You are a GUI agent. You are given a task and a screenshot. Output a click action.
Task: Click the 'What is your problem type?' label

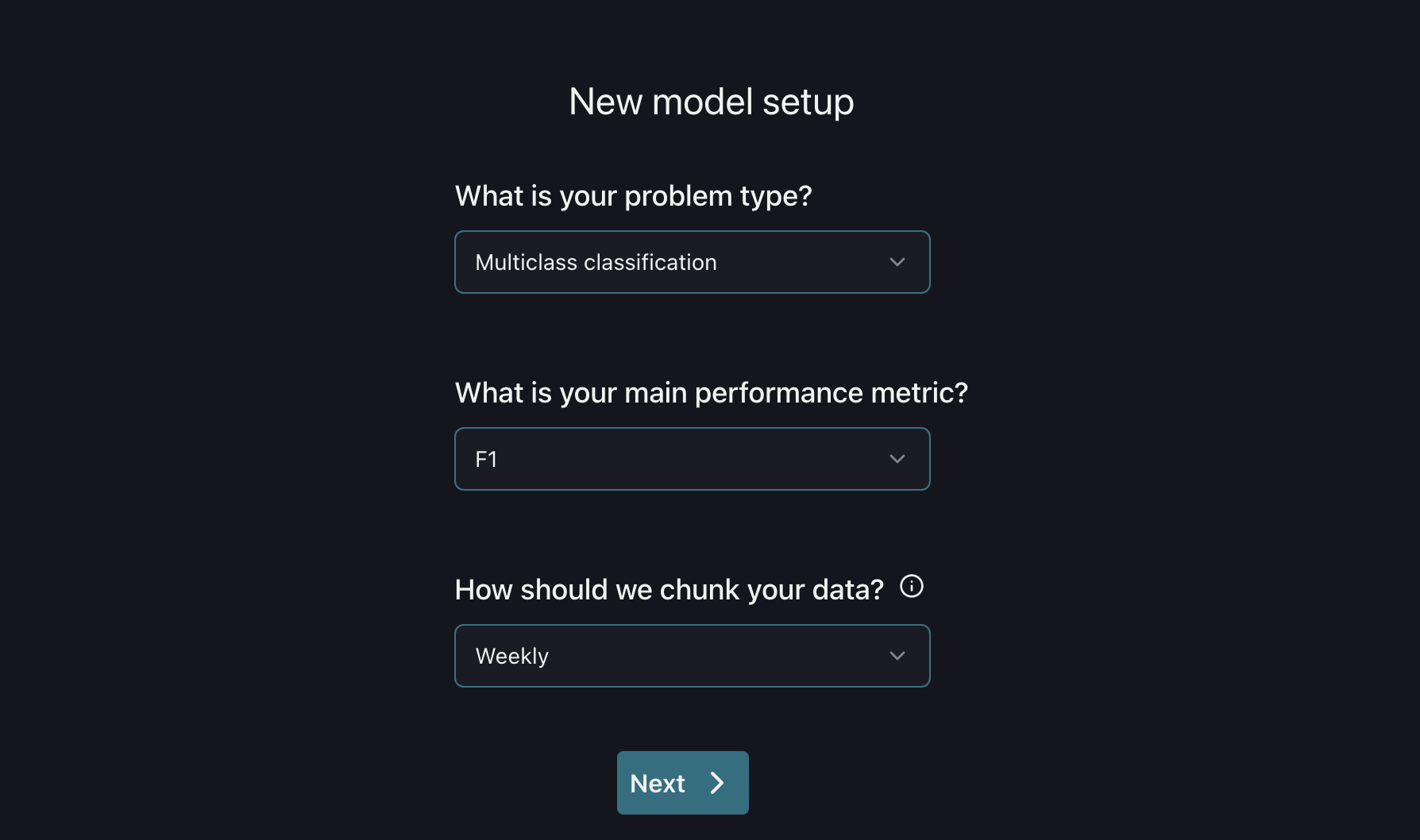[x=633, y=196]
